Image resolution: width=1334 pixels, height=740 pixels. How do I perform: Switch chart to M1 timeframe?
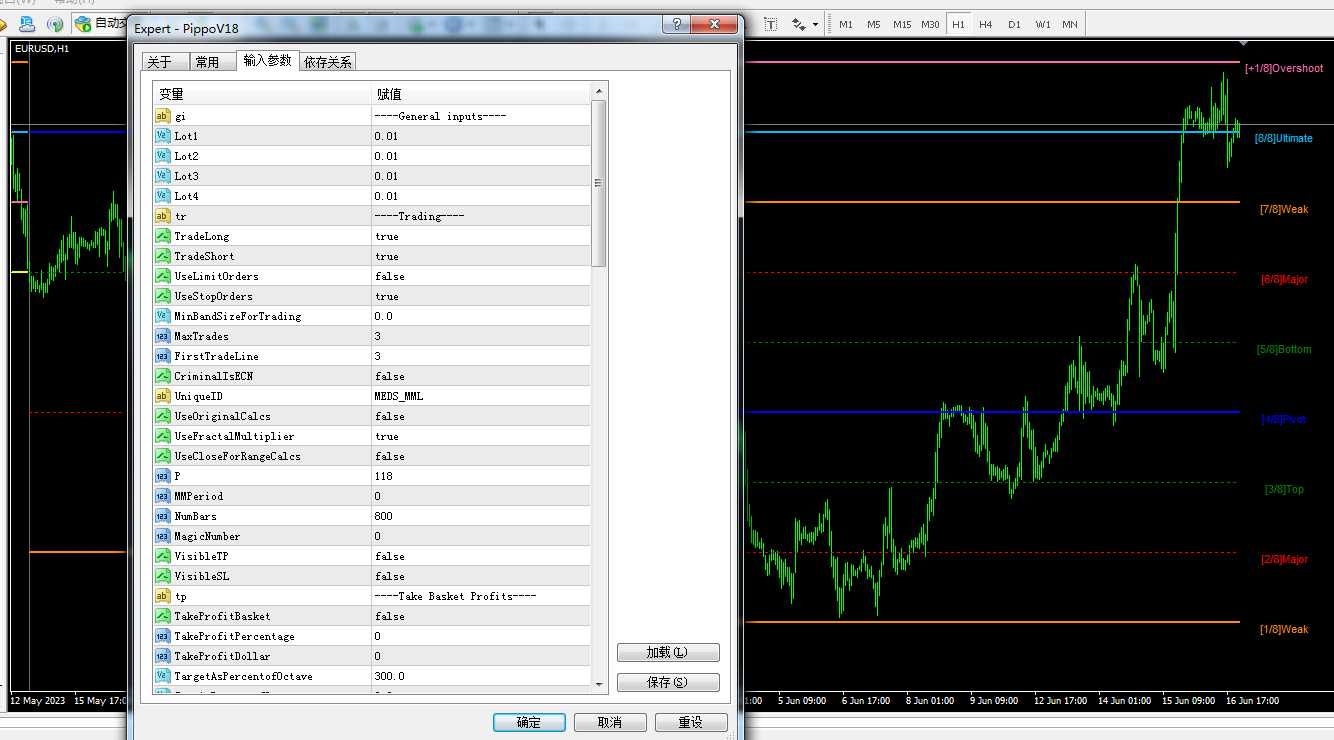[846, 24]
